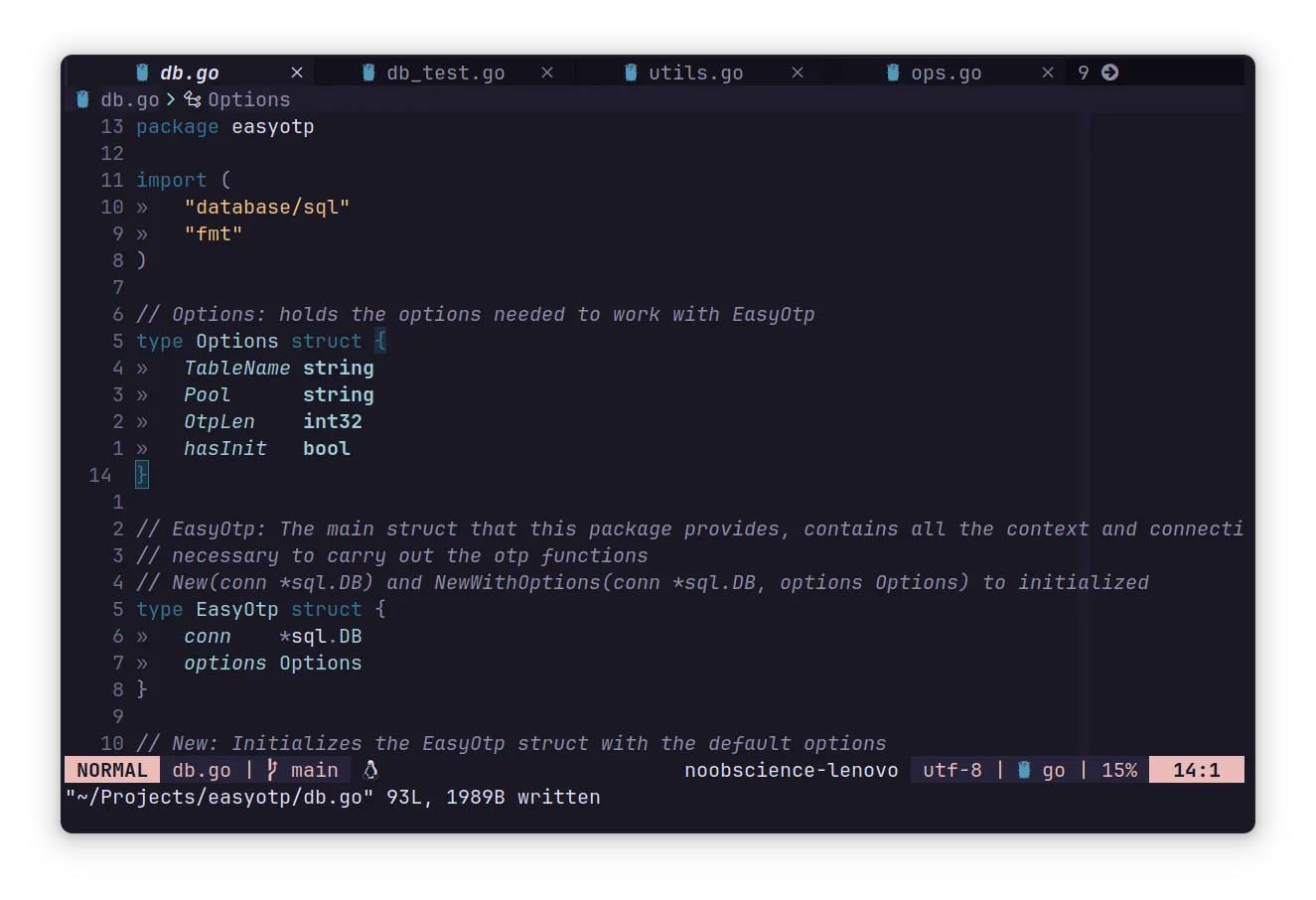Click the Go icon on the ops.go tab
Viewport: 1316px width, 900px height.
coord(891,72)
